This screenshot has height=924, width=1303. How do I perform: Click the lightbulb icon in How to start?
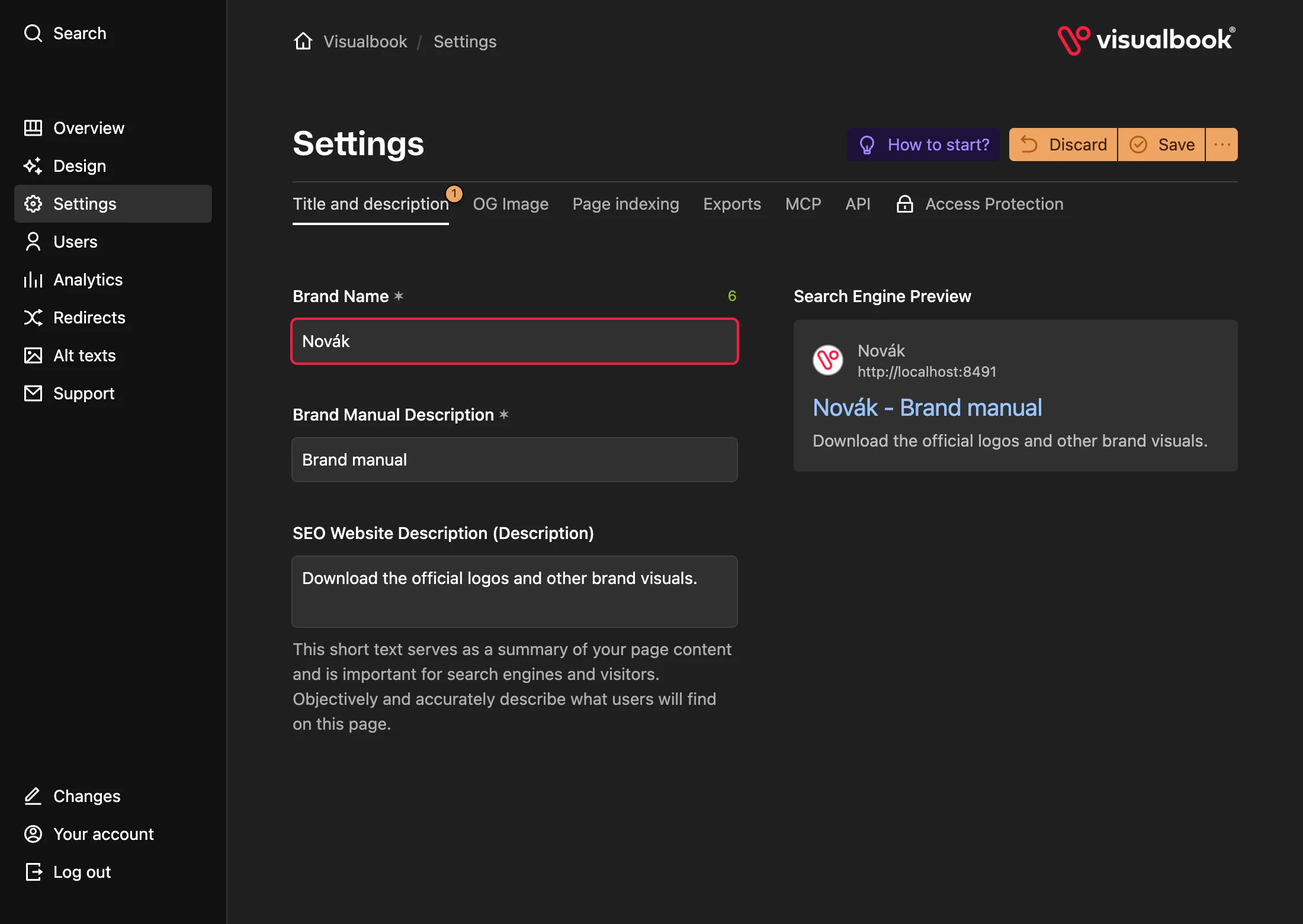867,145
